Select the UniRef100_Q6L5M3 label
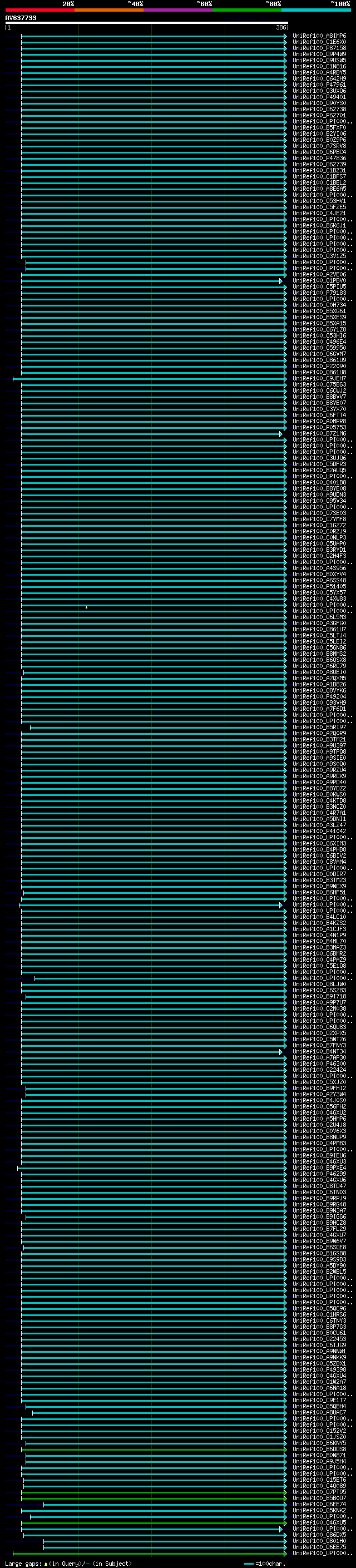356x1568 pixels. coord(319,617)
